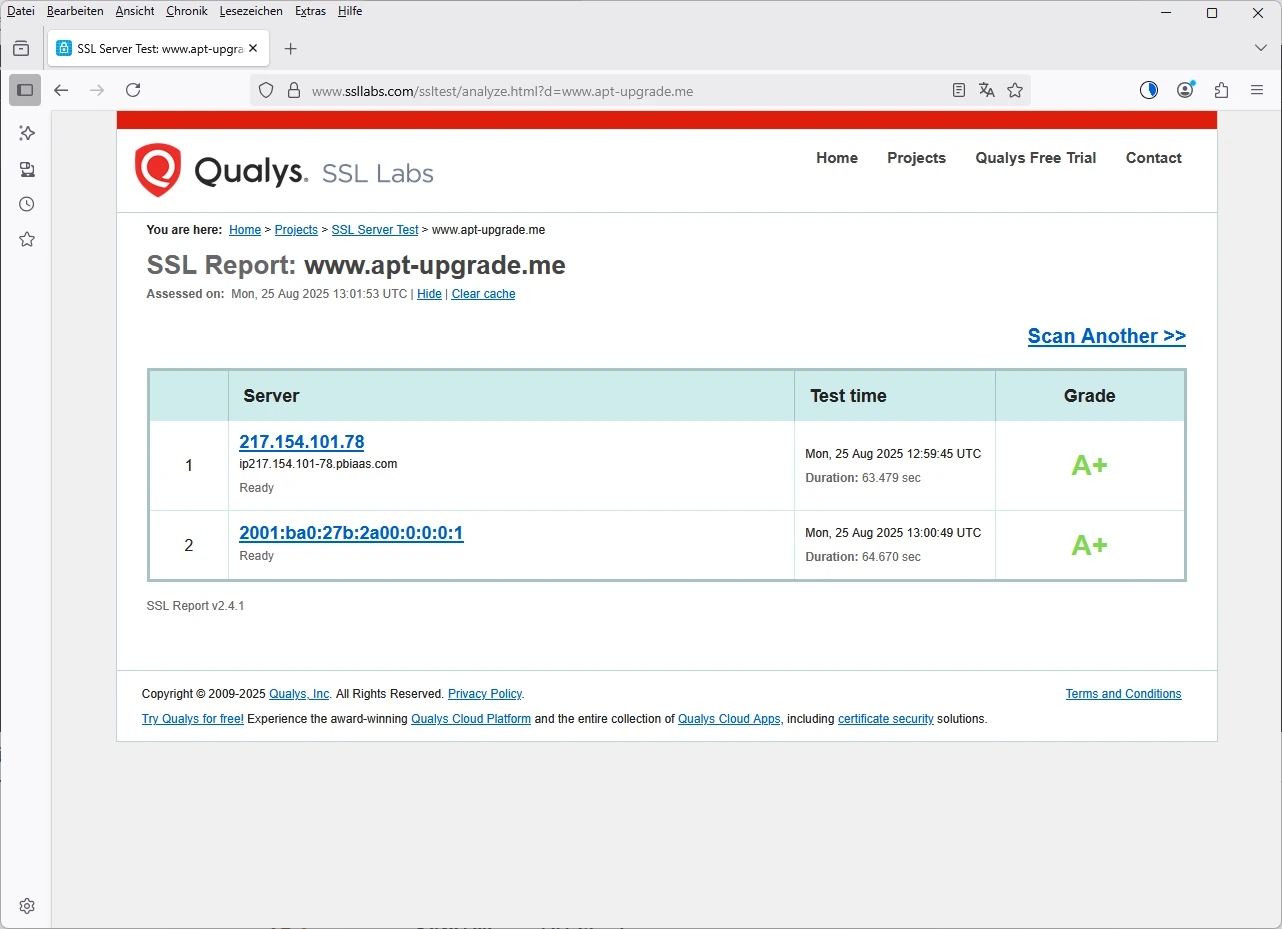The image size is (1282, 929).
Task: Go back with the back arrow
Action: coord(61,90)
